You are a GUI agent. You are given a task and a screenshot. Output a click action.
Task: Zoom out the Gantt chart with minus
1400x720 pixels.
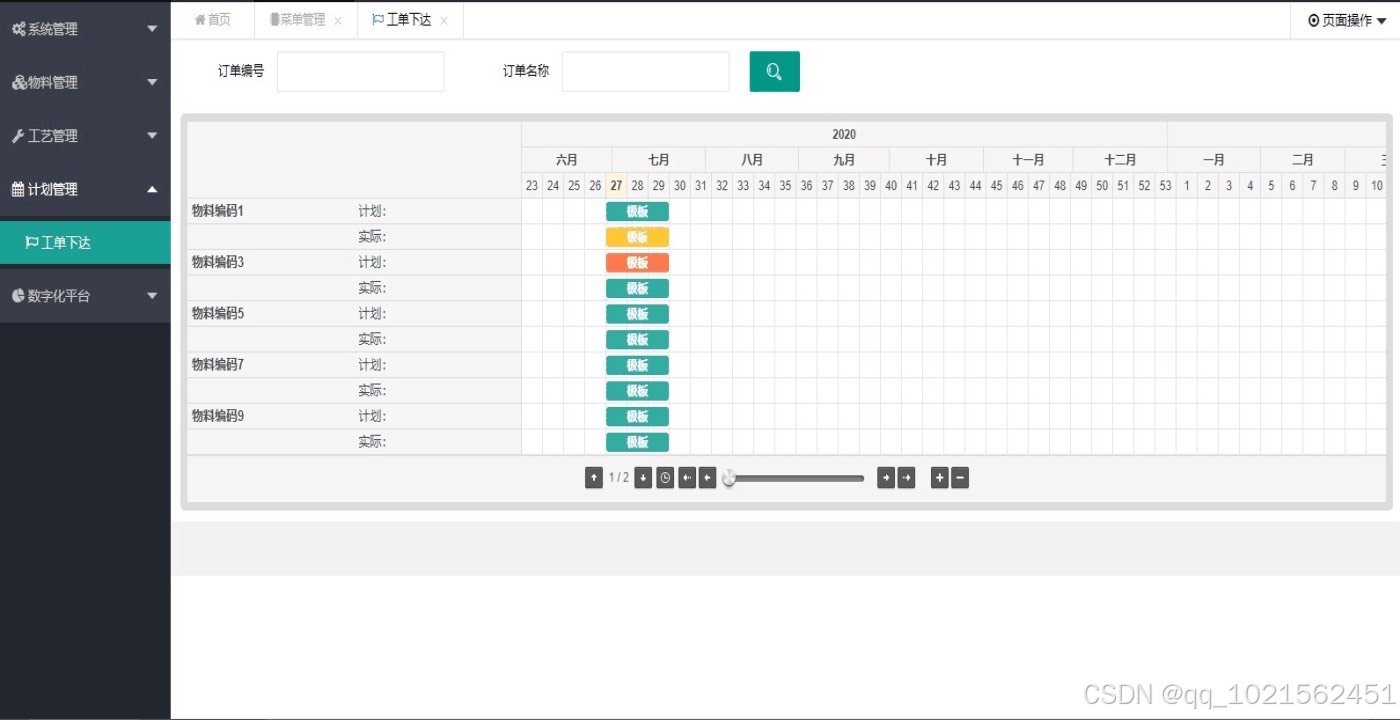(960, 478)
